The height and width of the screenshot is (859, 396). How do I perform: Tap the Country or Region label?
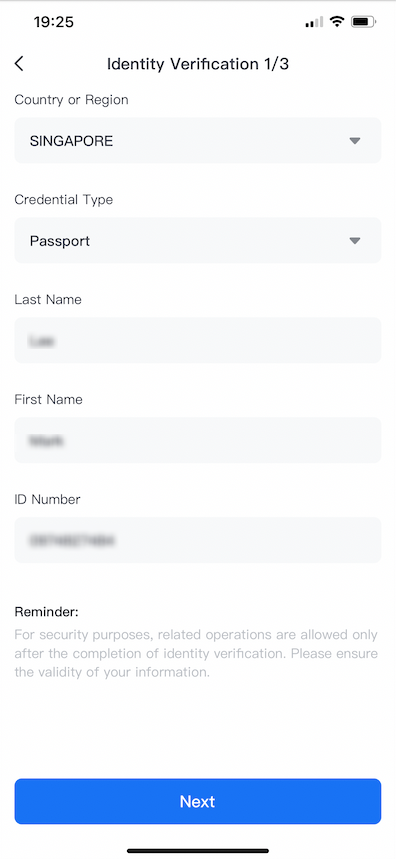coord(71,100)
